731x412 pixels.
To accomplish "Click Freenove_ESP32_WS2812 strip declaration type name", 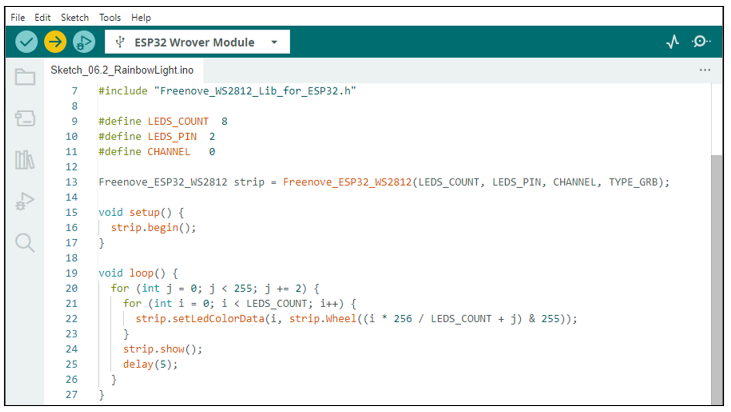I will [x=163, y=182].
